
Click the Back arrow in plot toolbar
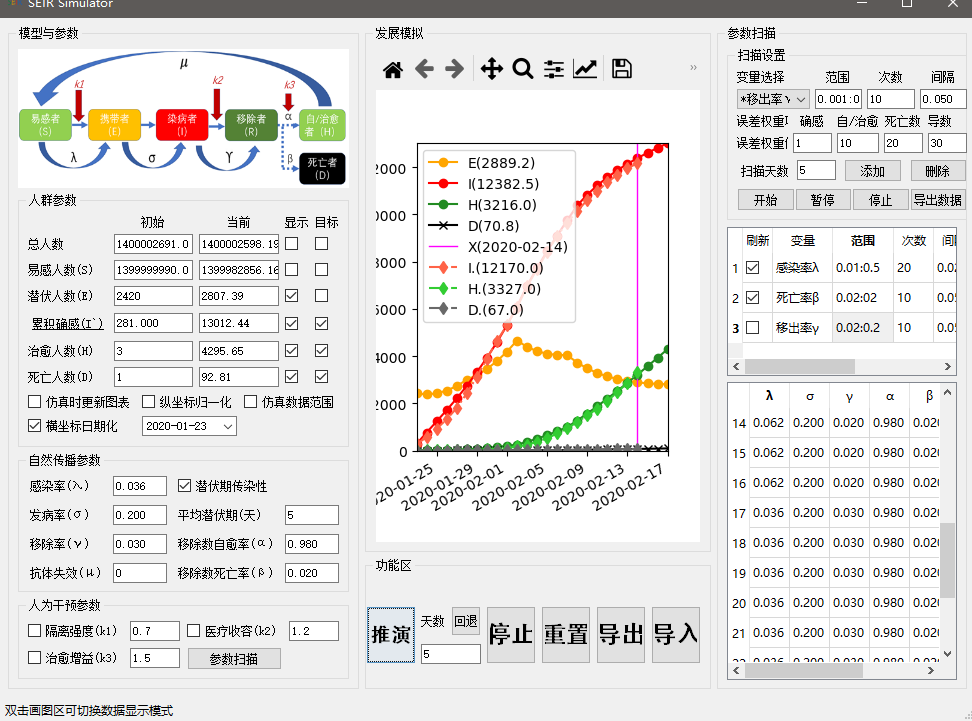424,69
